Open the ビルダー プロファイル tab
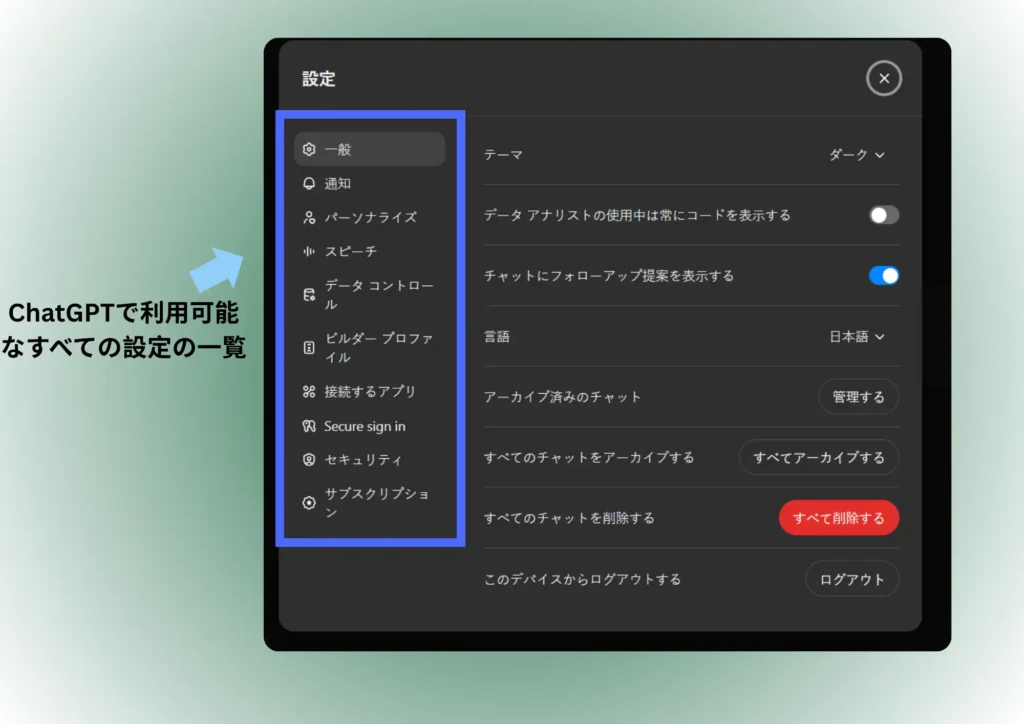1024x724 pixels. coord(370,348)
